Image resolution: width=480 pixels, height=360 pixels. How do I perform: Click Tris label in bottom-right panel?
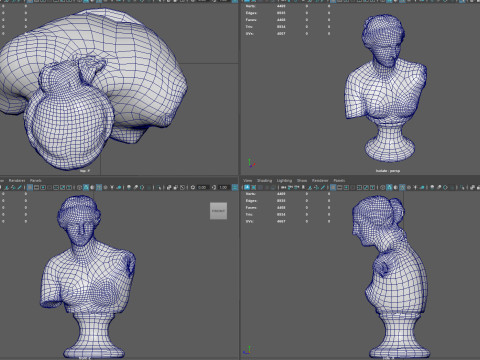point(249,214)
